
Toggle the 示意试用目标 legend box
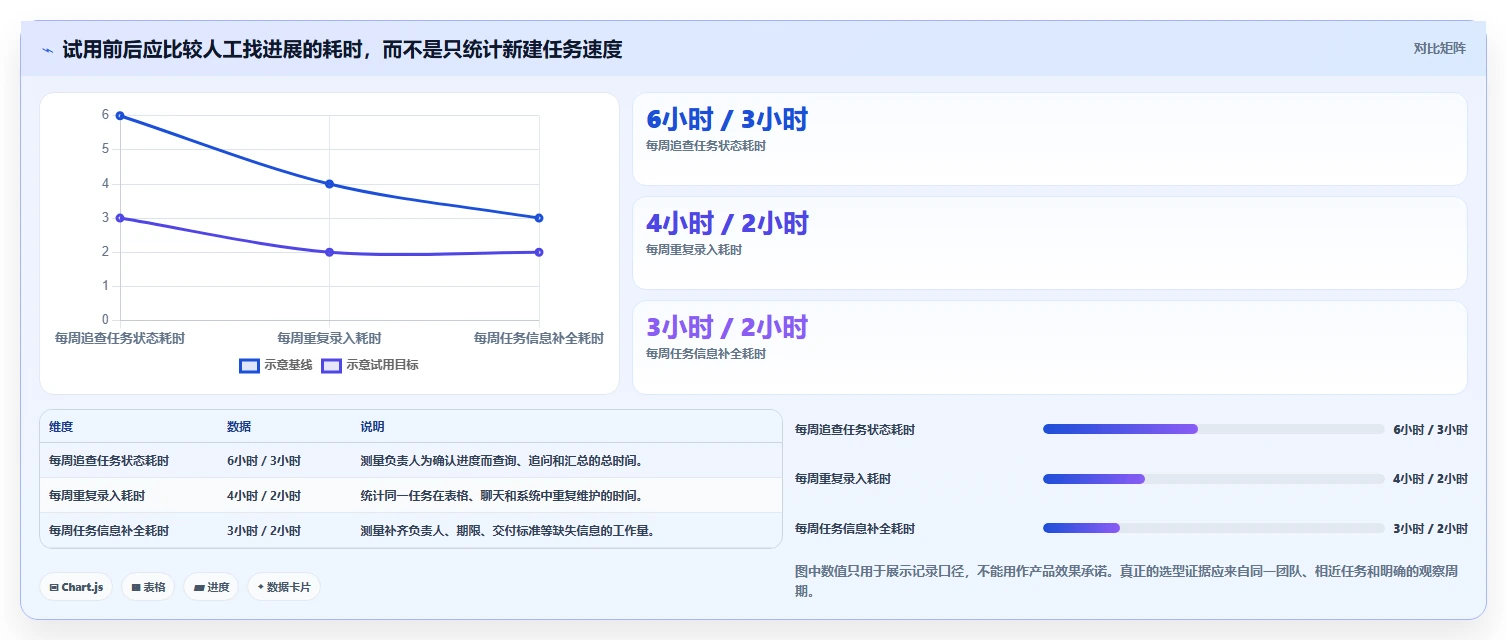(x=331, y=366)
